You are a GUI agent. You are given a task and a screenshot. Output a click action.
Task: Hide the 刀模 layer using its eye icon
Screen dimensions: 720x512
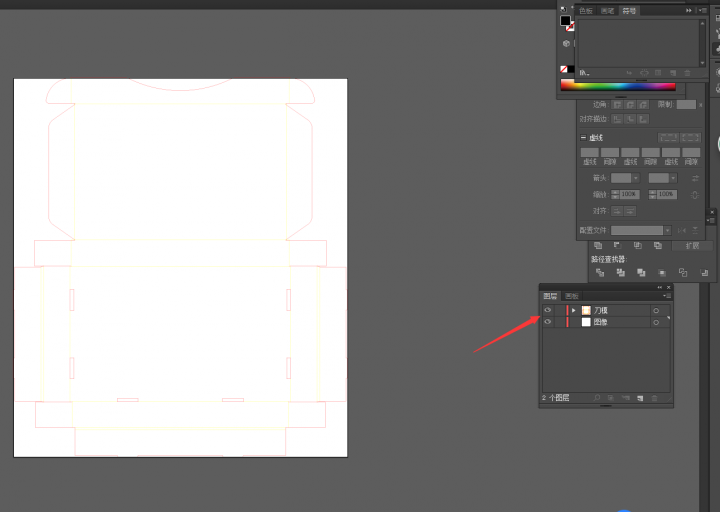547,310
